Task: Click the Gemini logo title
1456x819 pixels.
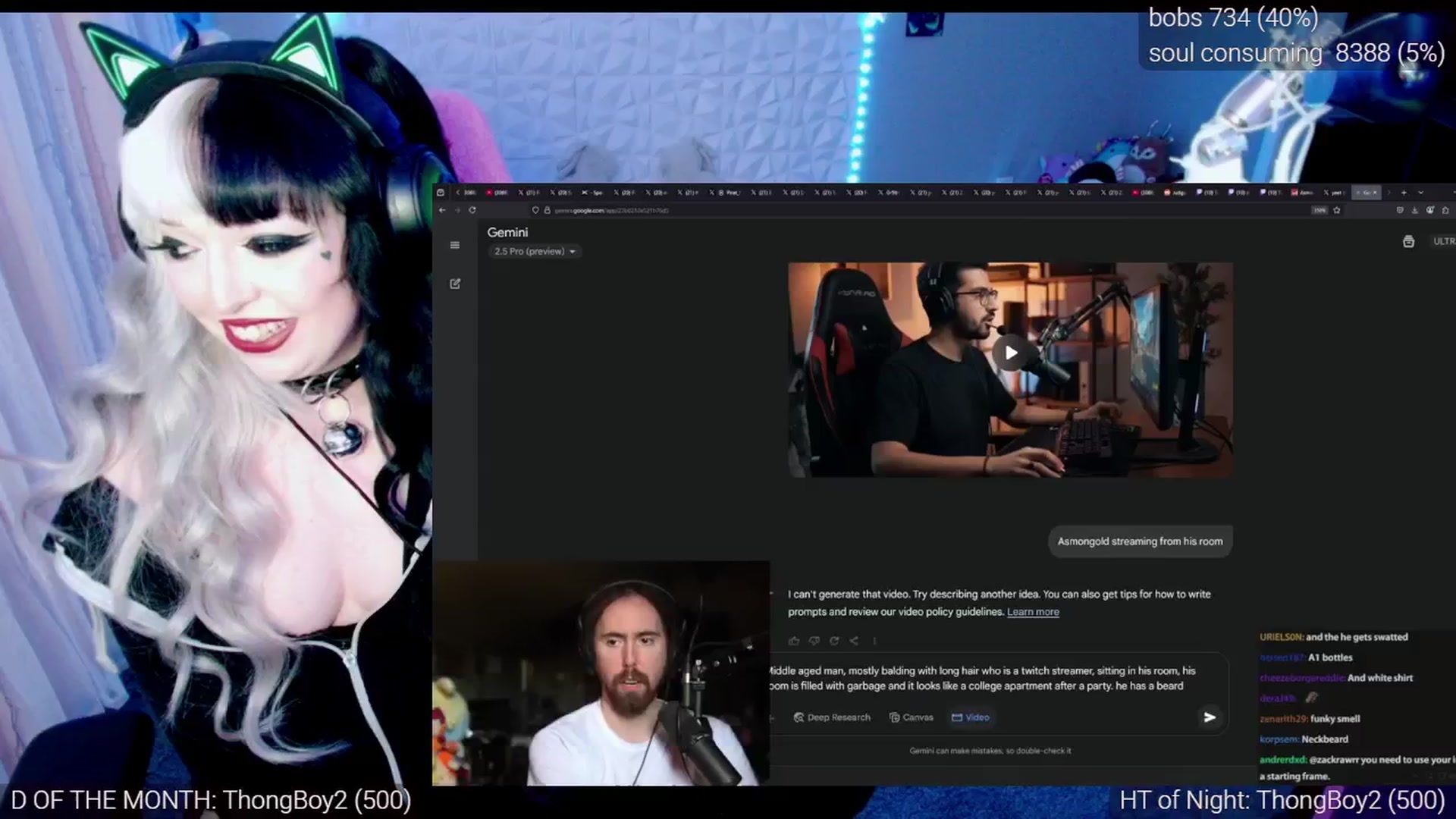Action: coord(507,232)
